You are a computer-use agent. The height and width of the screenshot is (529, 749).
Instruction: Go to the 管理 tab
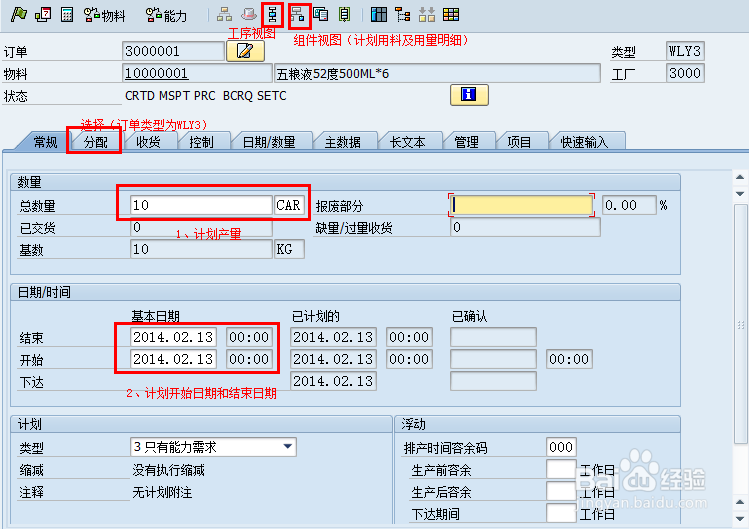click(467, 142)
